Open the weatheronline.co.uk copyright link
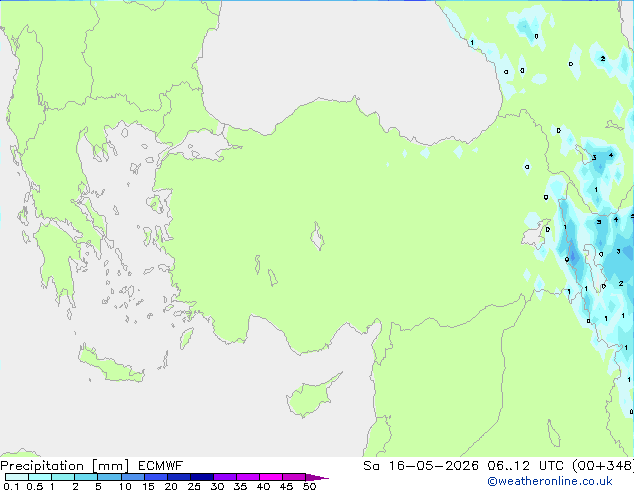 point(549,481)
